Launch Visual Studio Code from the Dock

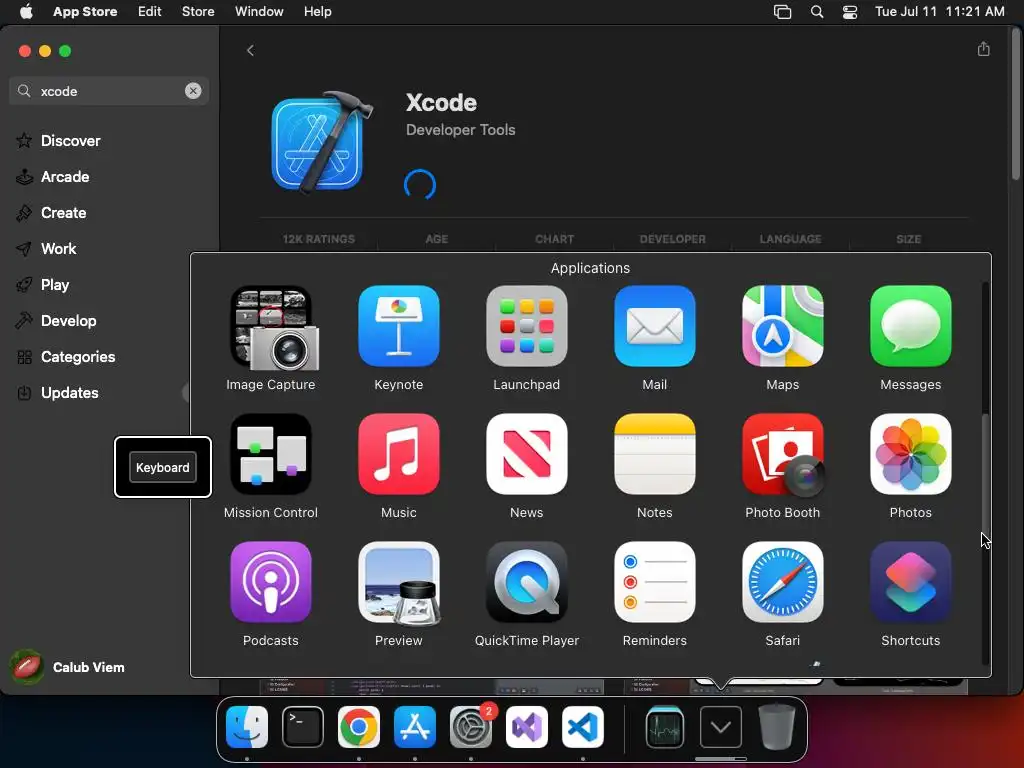click(583, 727)
